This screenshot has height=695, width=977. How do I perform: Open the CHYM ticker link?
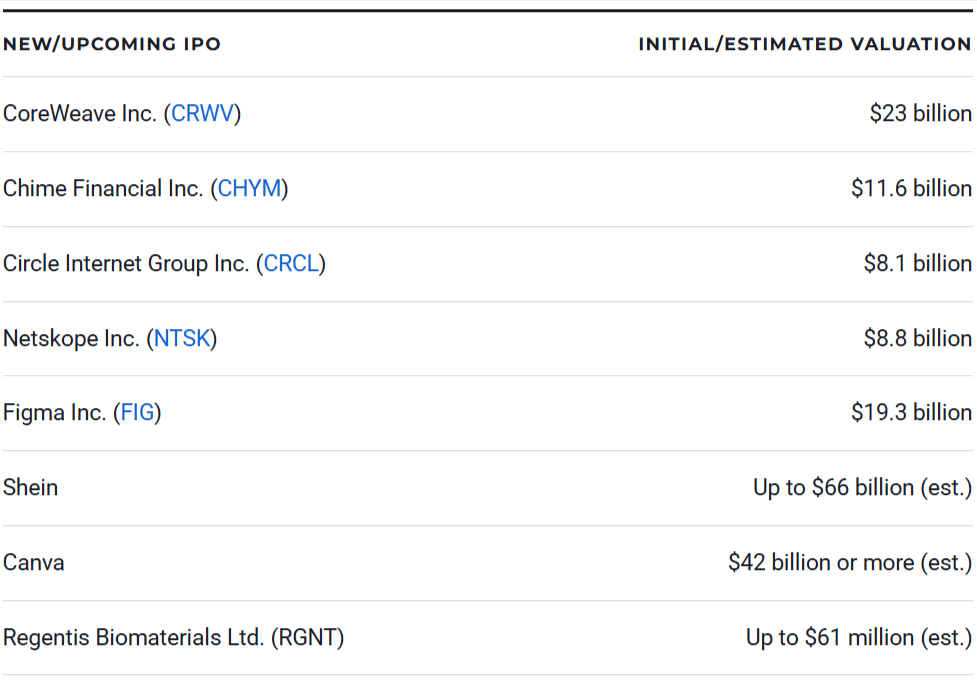(249, 188)
